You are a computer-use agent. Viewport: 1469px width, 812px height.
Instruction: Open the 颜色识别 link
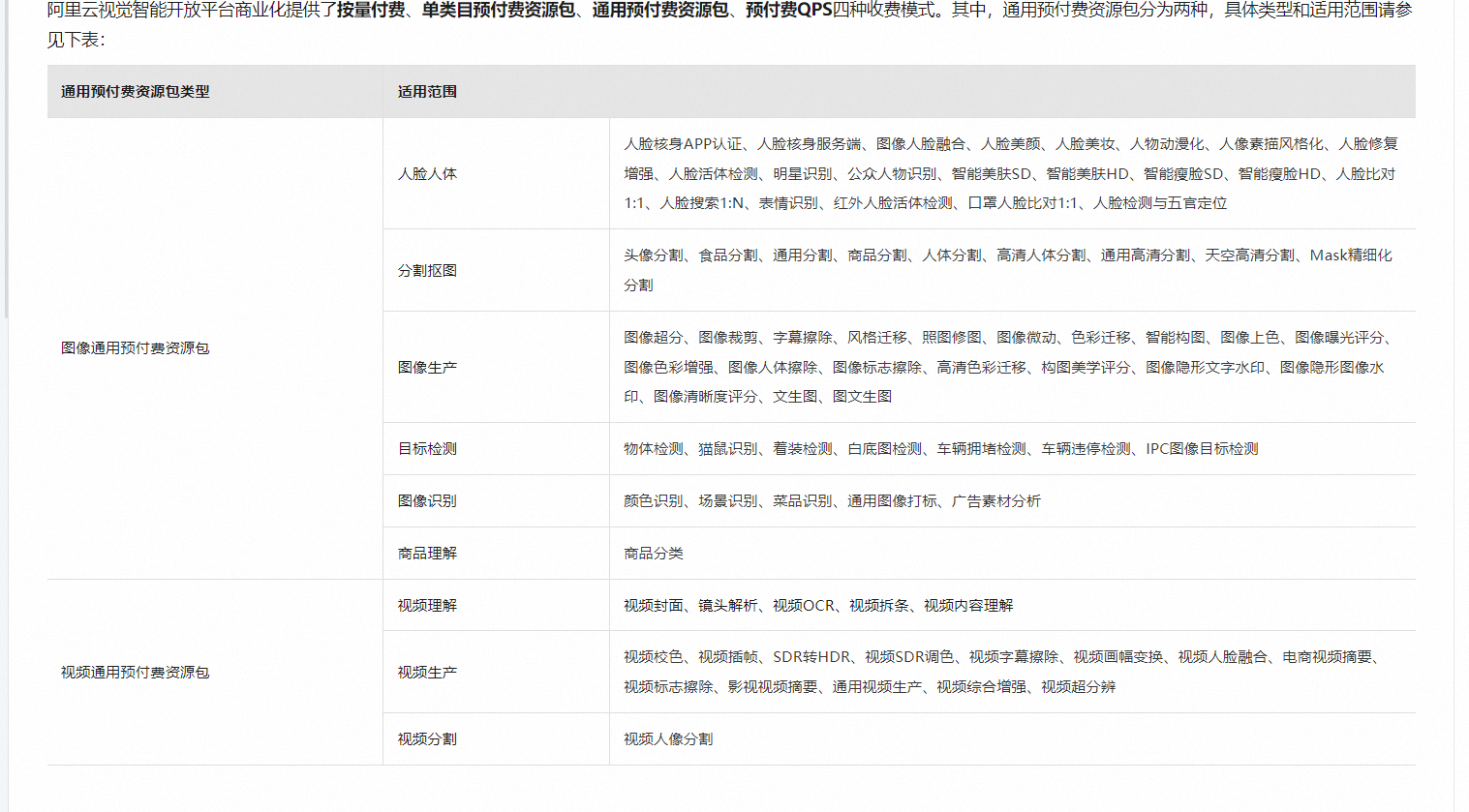(x=654, y=500)
